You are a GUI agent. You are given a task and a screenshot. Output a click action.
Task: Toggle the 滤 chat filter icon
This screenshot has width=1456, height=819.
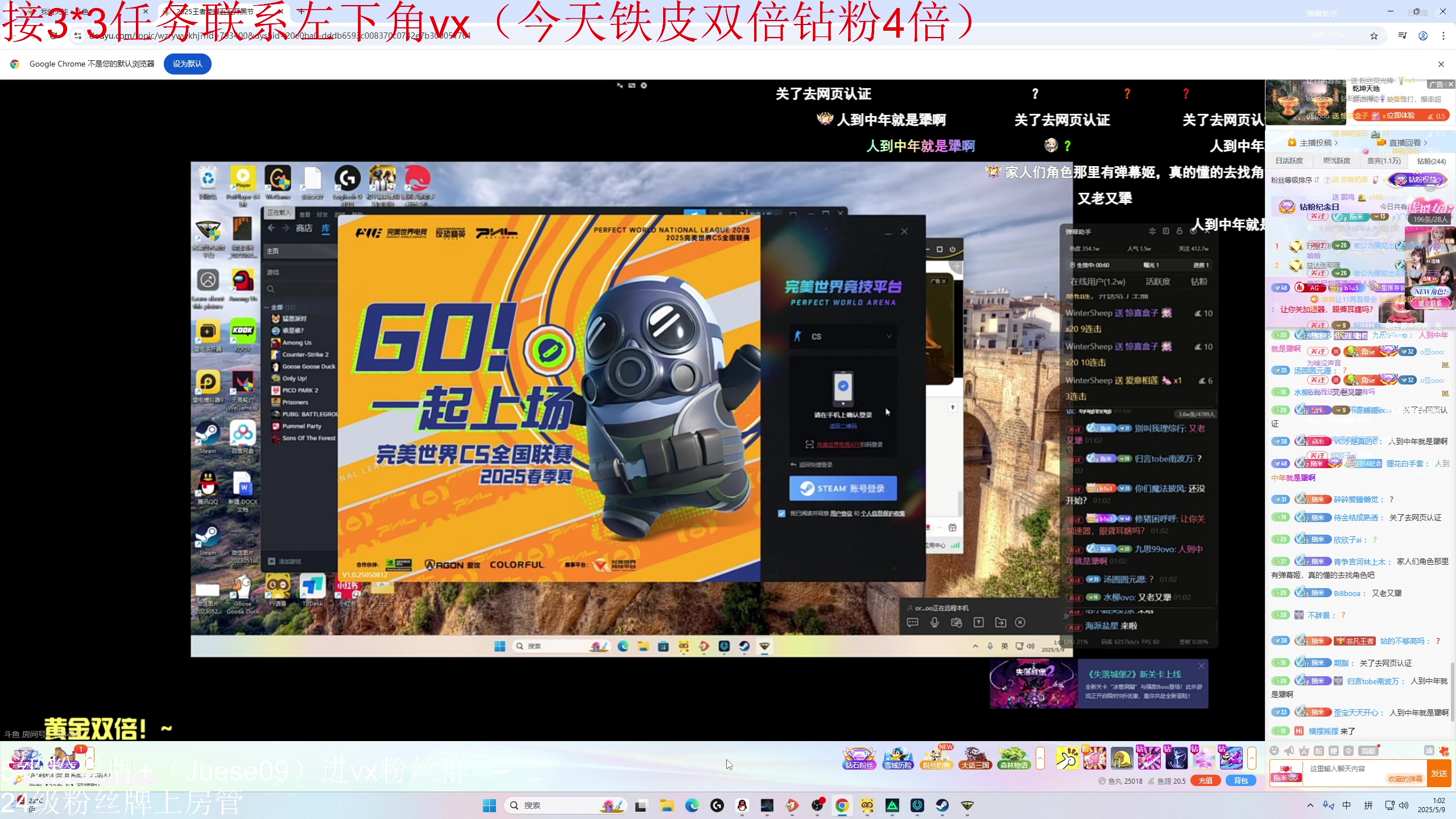1429,751
